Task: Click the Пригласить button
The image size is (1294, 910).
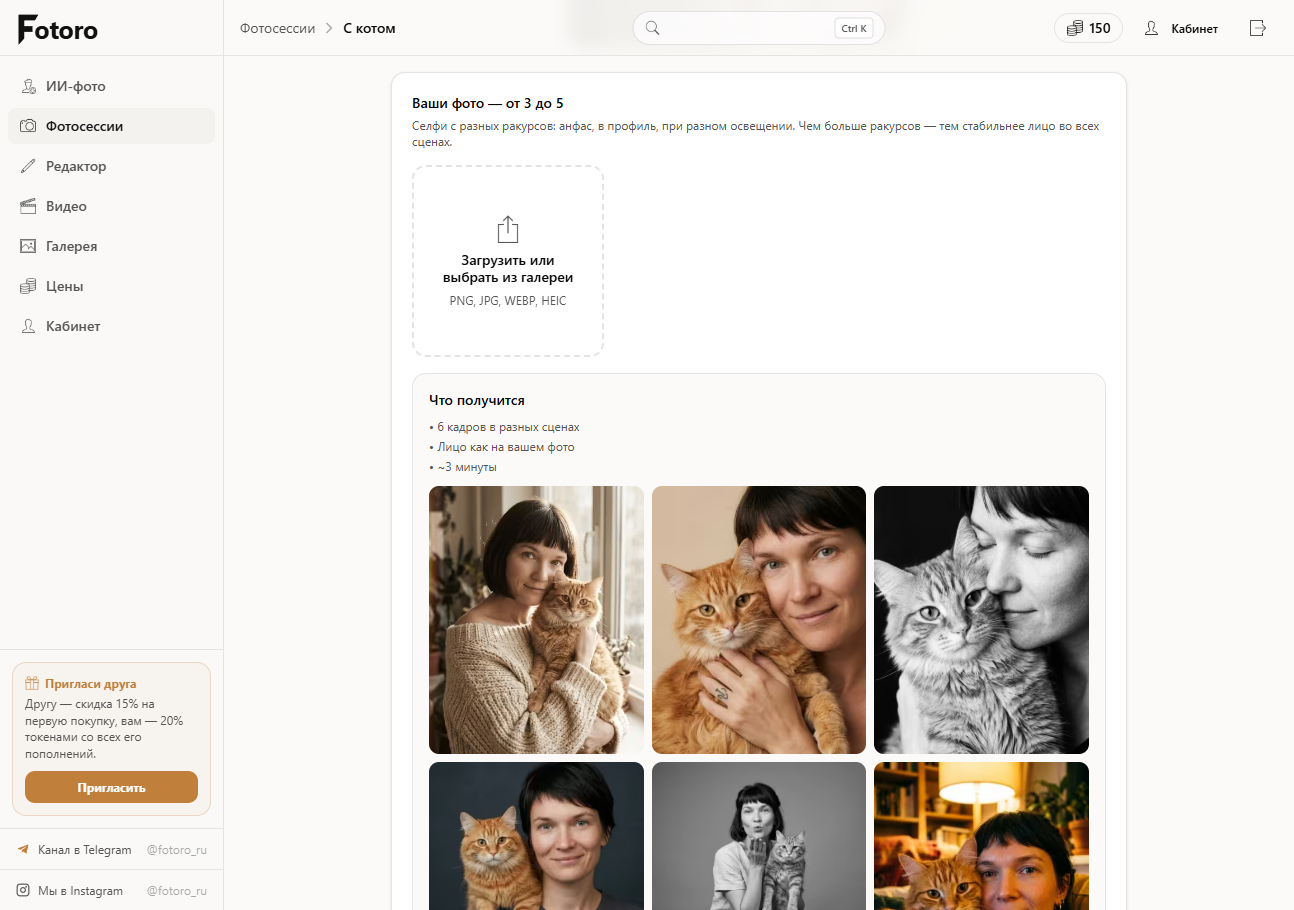Action: (111, 787)
